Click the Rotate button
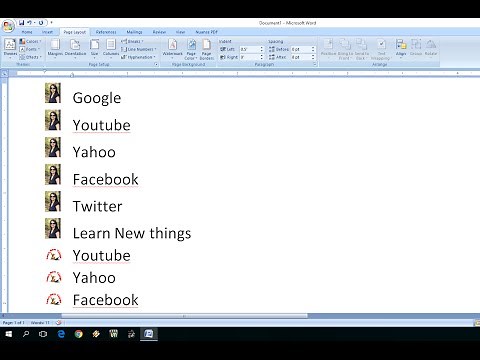Viewport: 480px width, 360px height. 431,48
